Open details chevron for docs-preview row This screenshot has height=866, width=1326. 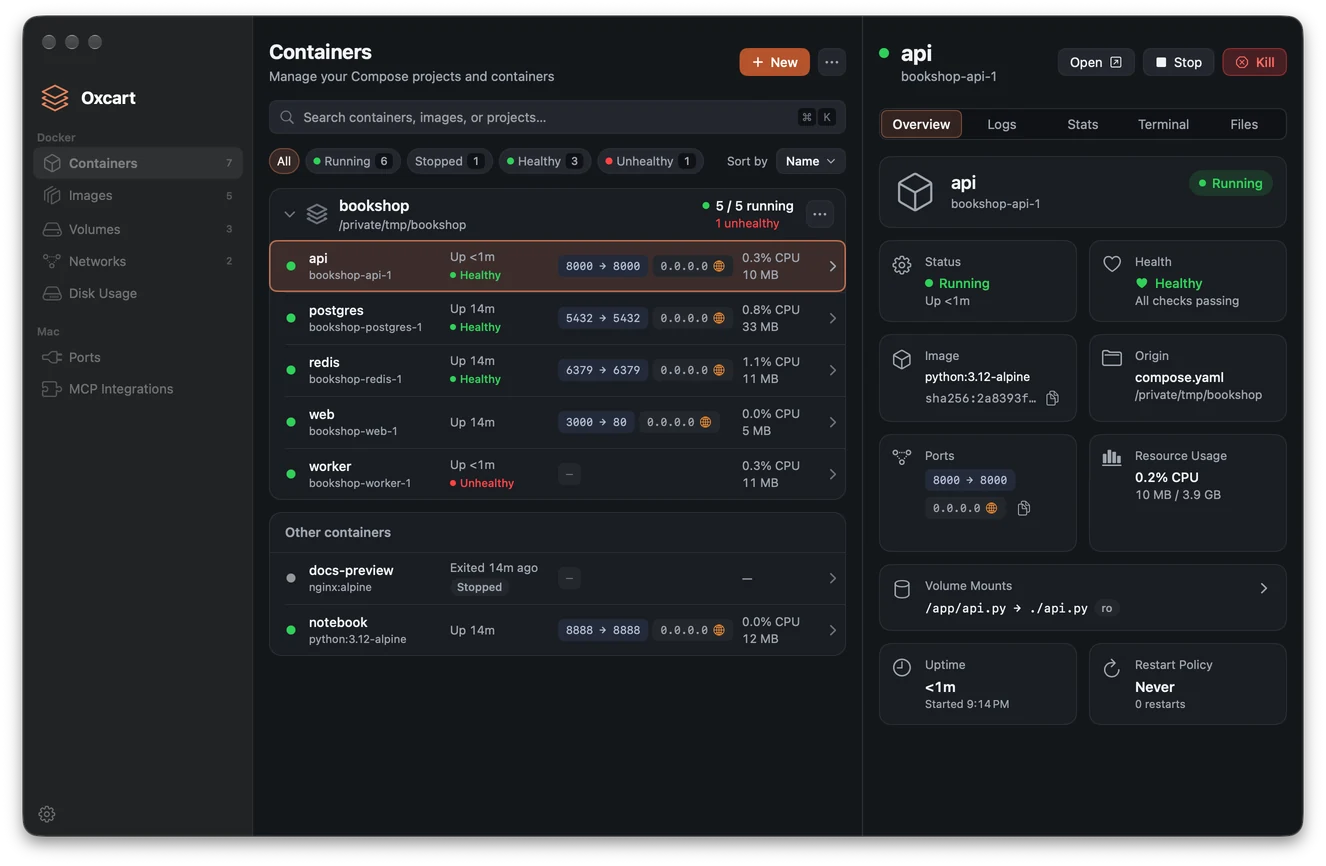[832, 578]
